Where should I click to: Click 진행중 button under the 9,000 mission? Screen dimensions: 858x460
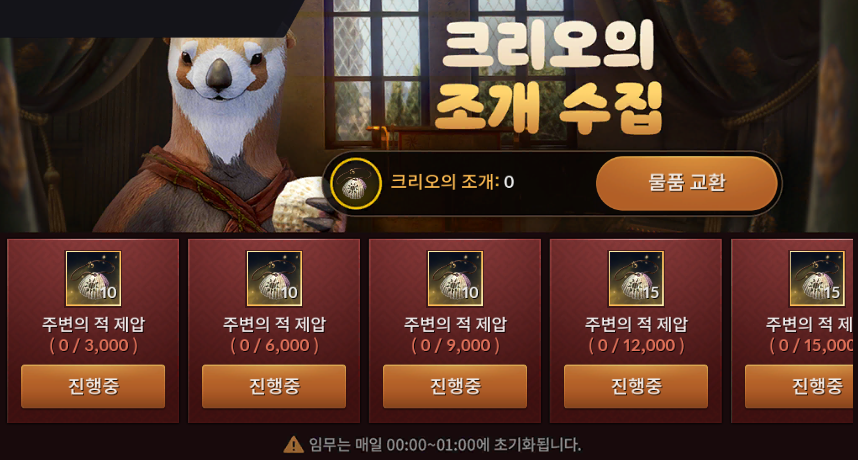455,386
